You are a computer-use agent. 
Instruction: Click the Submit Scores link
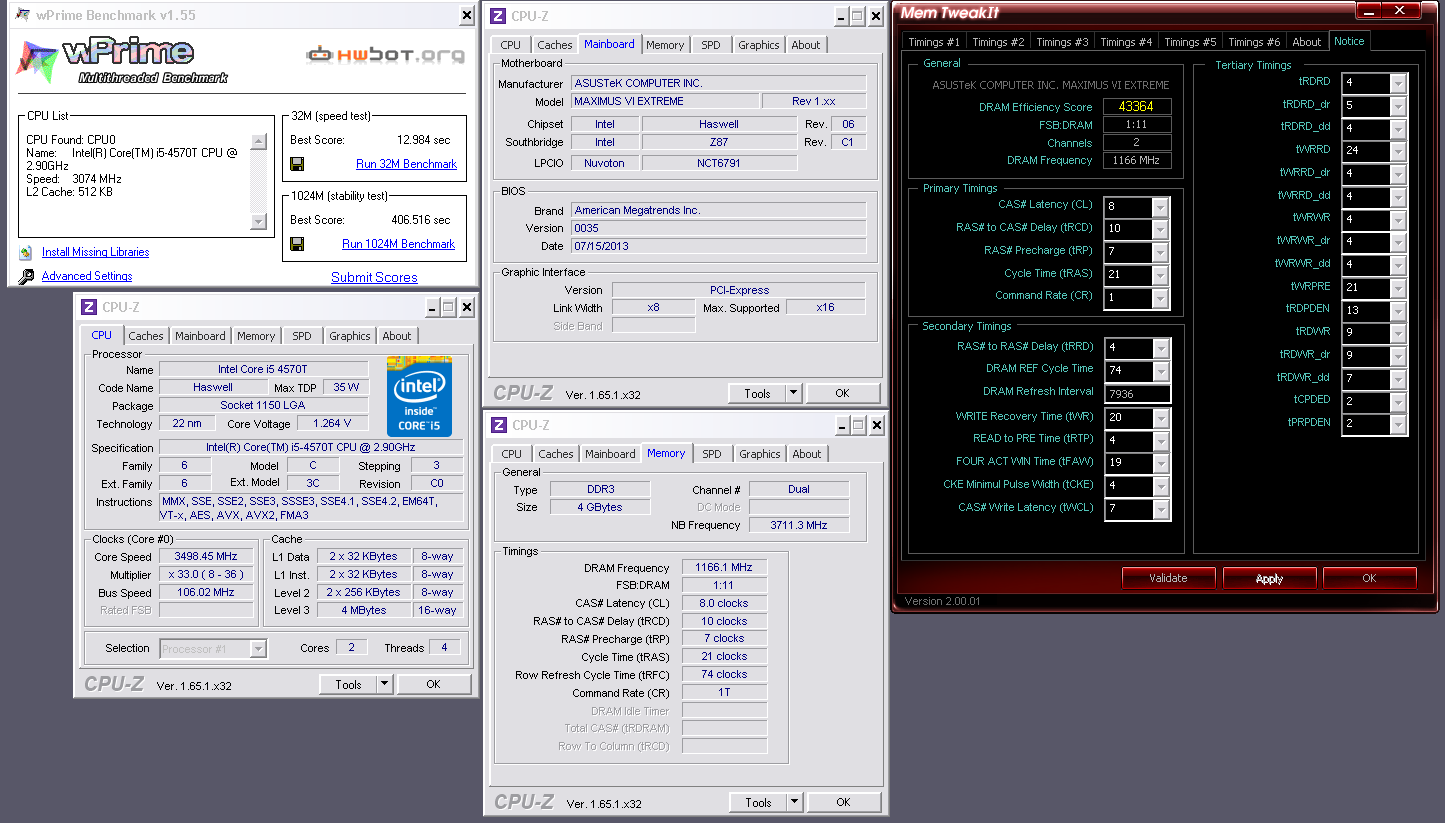tap(374, 278)
